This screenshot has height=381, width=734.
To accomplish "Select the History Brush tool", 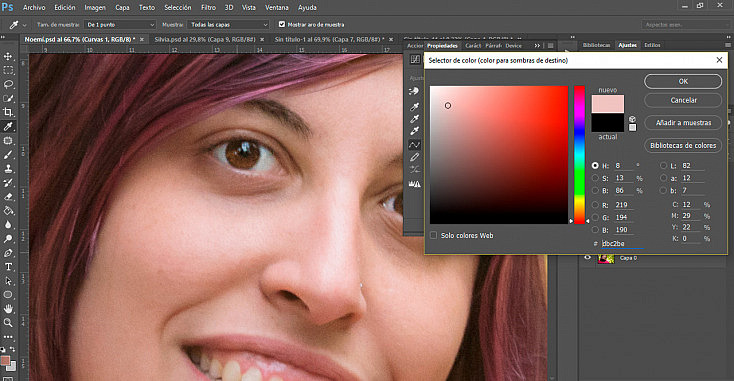I will [8, 183].
